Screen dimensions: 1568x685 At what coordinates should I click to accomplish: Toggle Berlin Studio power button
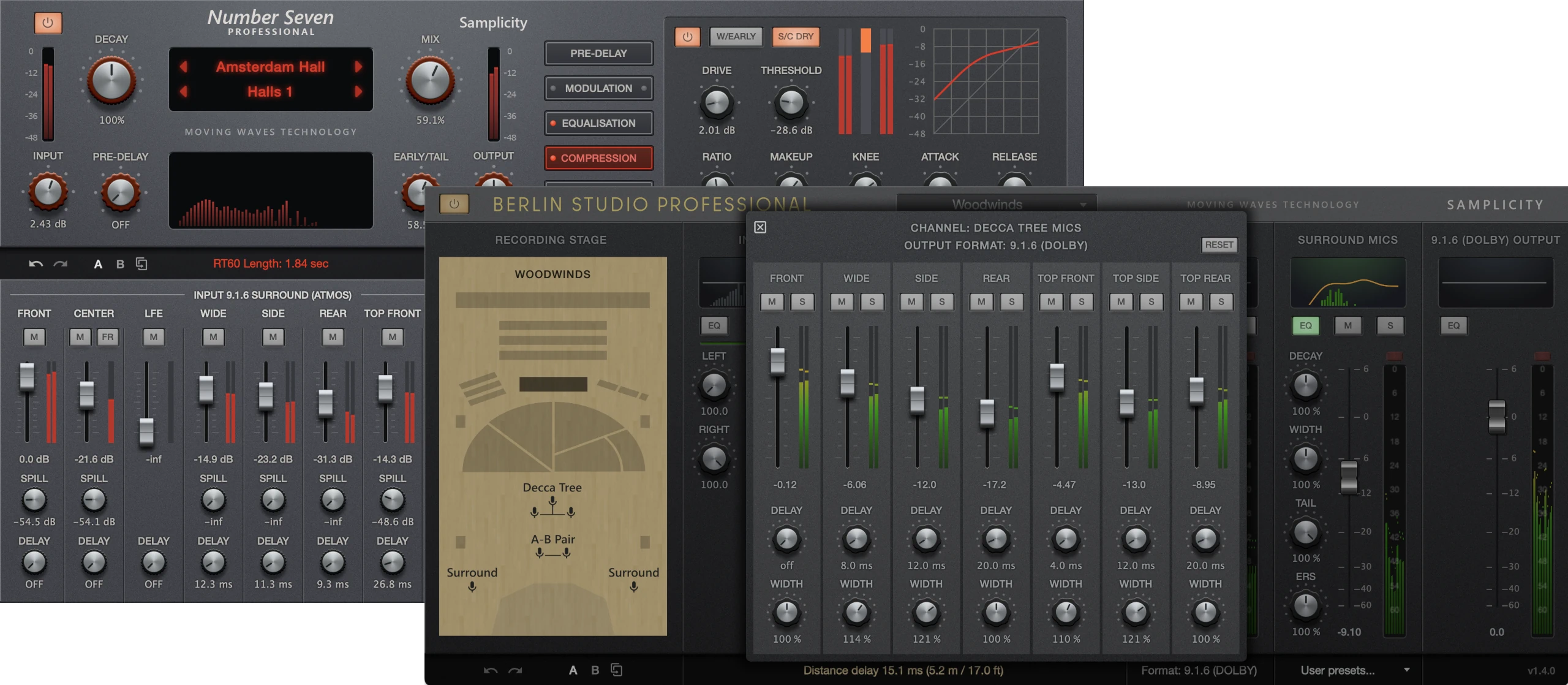(454, 204)
